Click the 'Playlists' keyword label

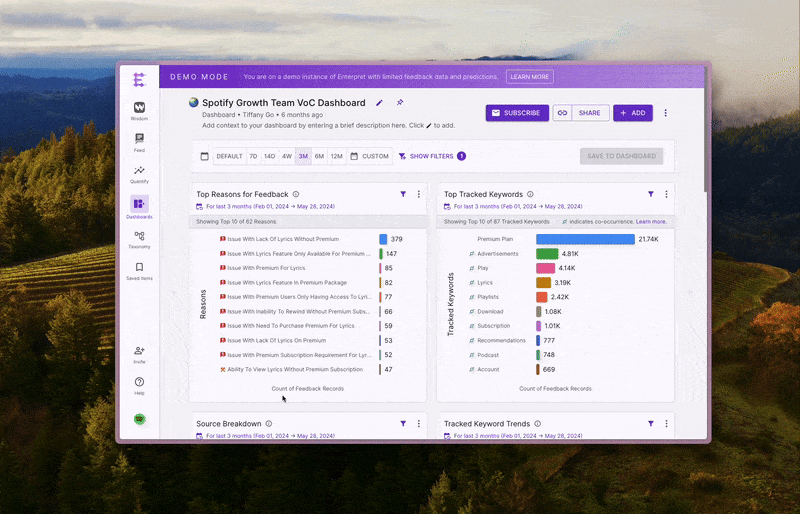click(488, 297)
